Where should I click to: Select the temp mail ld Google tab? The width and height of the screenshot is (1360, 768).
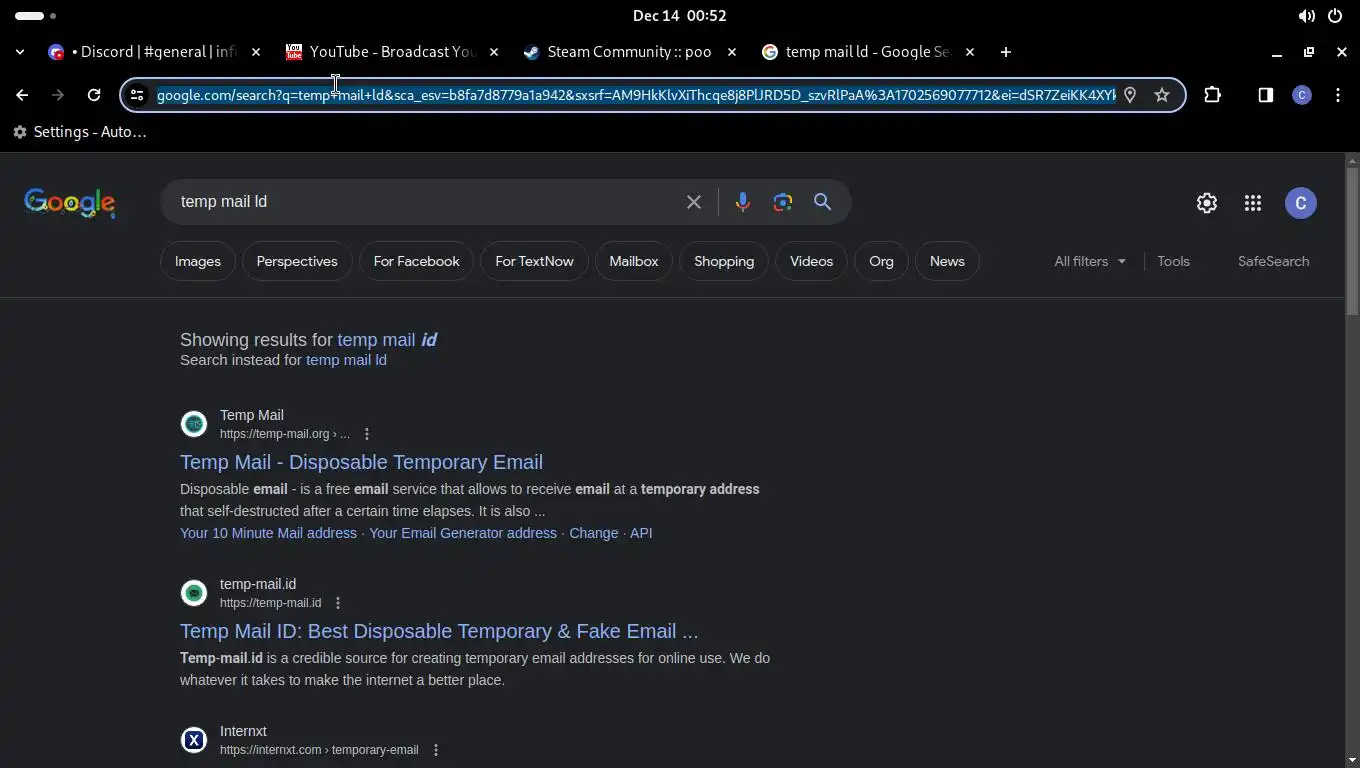(x=868, y=52)
